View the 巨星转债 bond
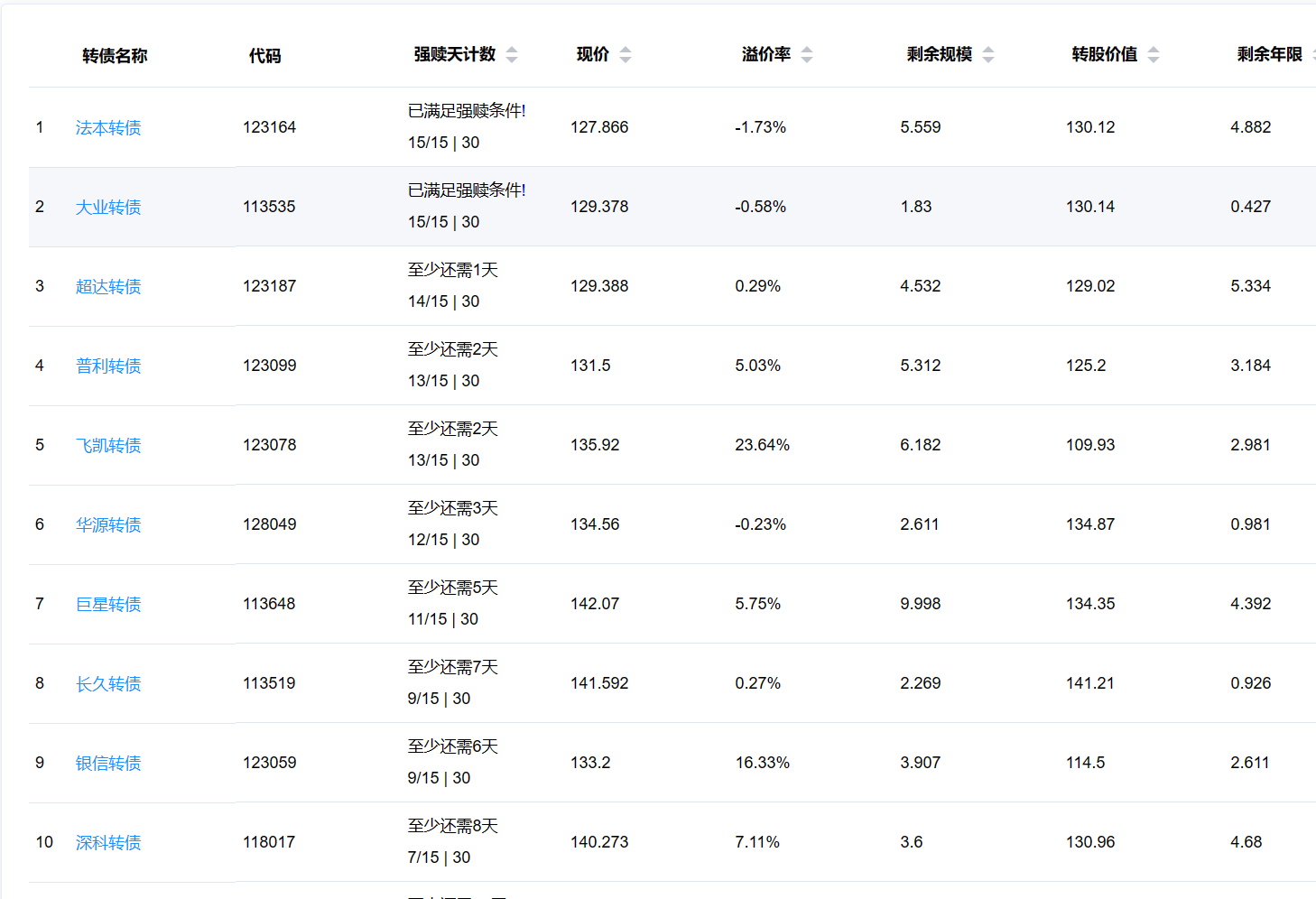The width and height of the screenshot is (1316, 899). pyautogui.click(x=108, y=605)
